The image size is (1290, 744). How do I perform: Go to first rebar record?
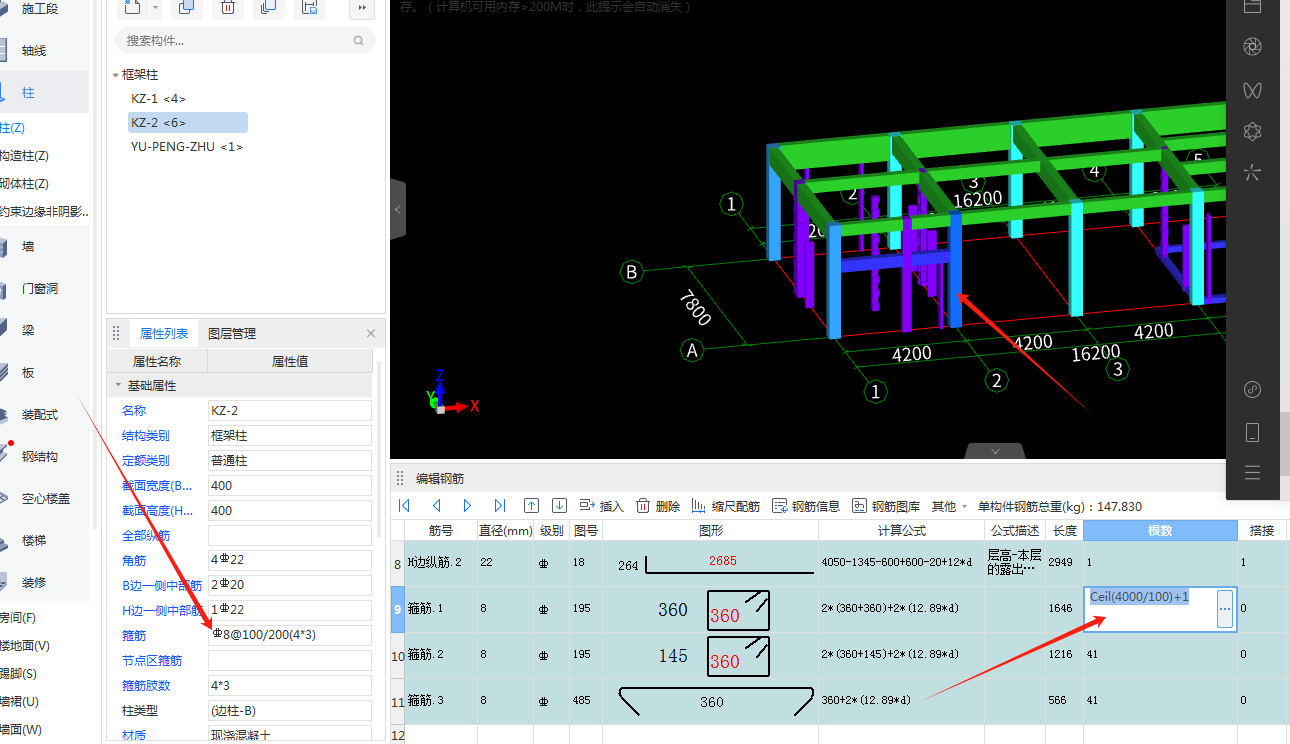click(x=404, y=506)
